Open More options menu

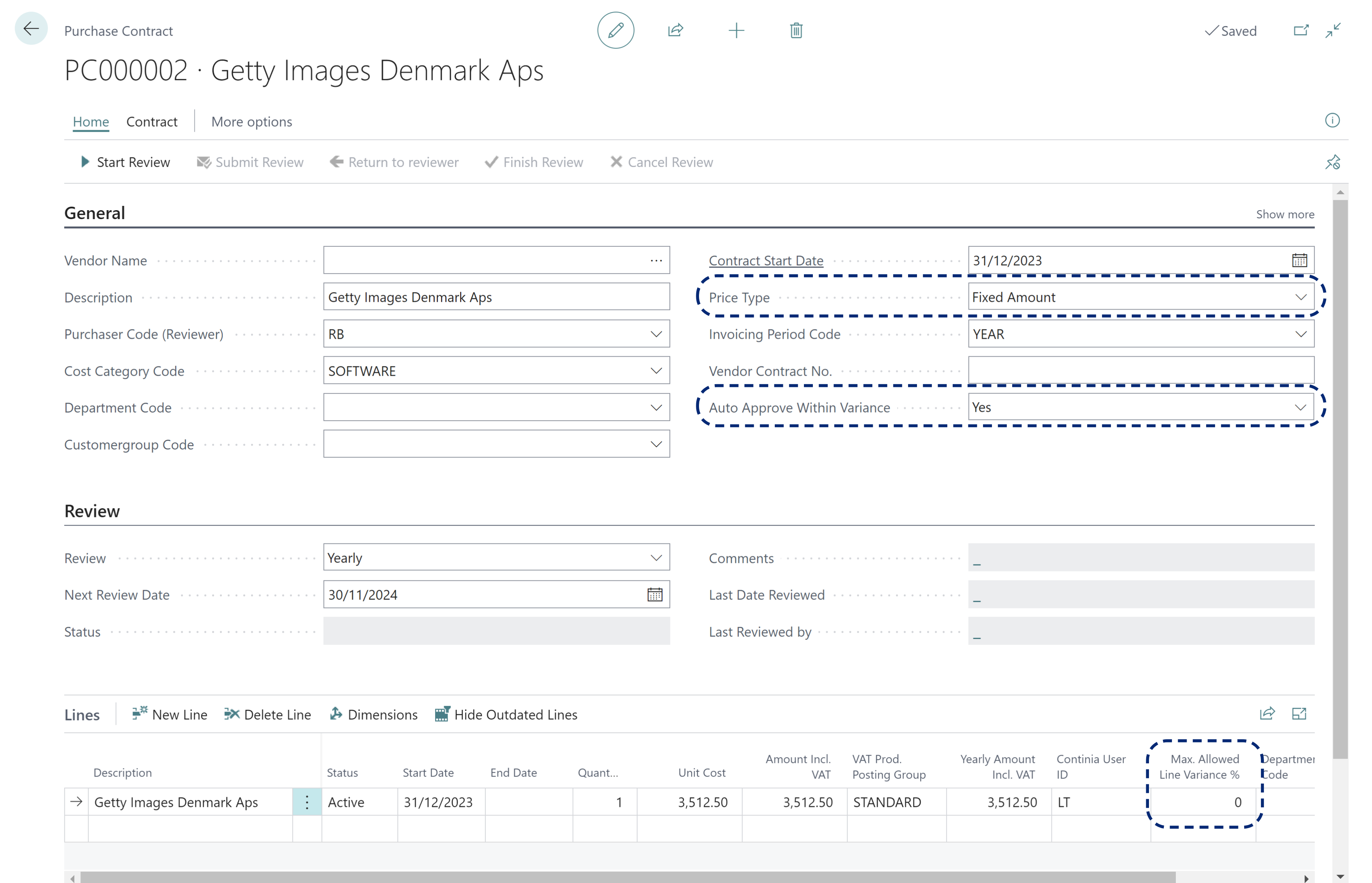252,122
